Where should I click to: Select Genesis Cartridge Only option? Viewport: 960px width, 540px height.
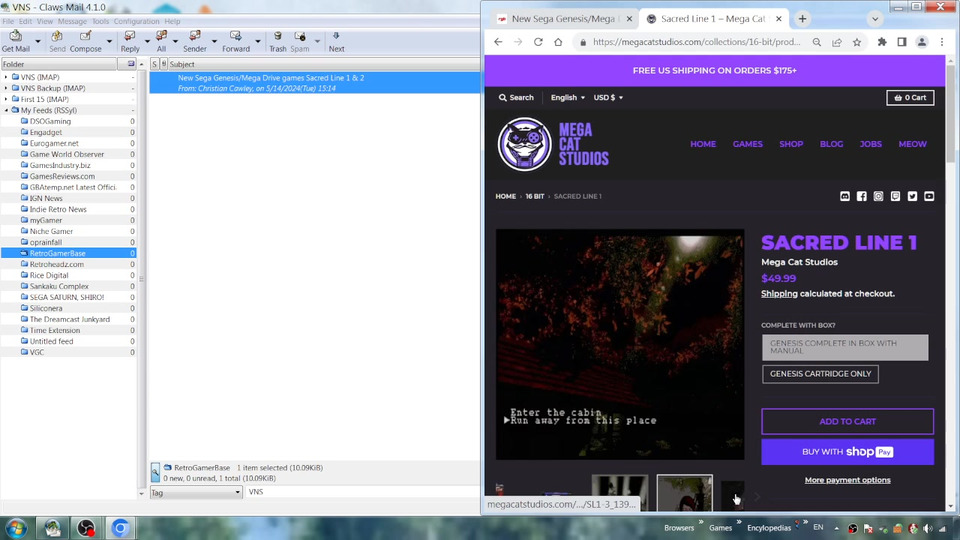click(820, 374)
